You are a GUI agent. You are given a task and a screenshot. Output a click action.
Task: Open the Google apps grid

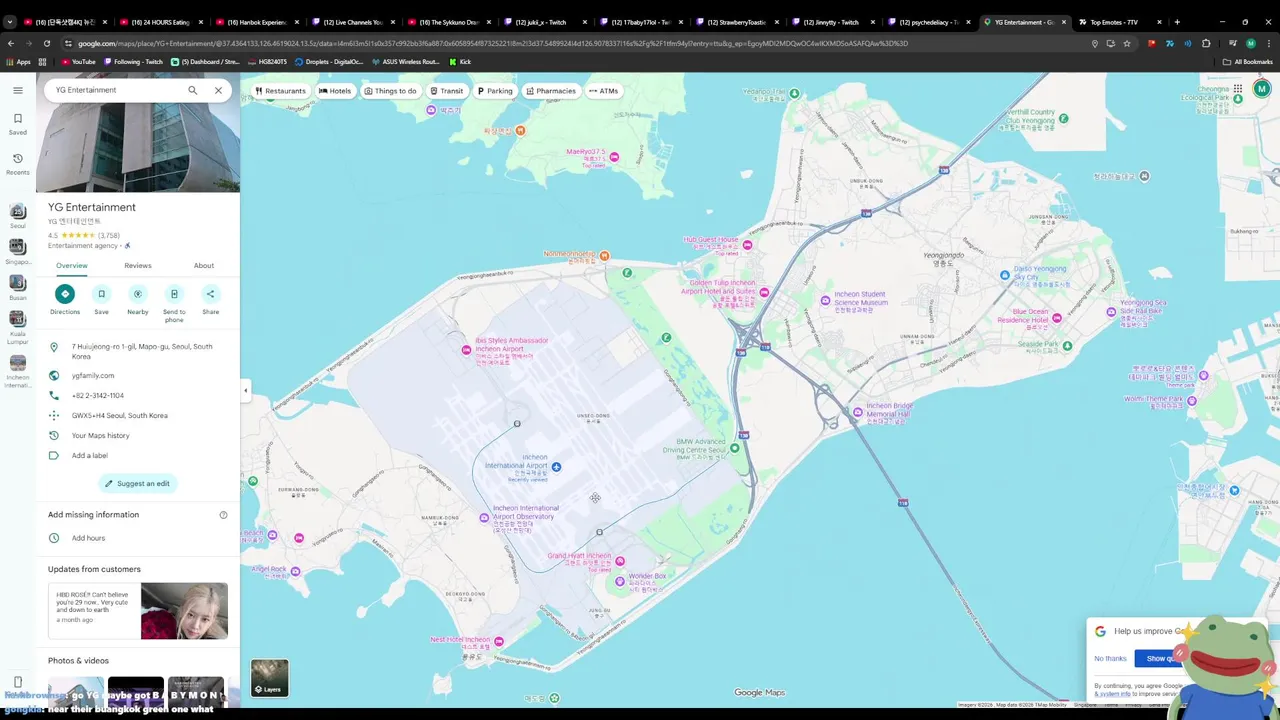pyautogui.click(x=1238, y=89)
